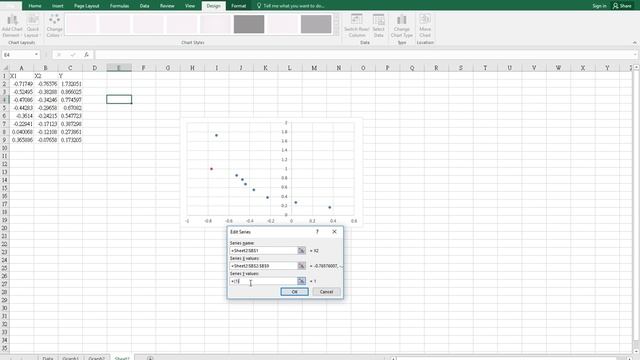Collapse range selector for Series name
This screenshot has width=640, height=360.
[301, 250]
